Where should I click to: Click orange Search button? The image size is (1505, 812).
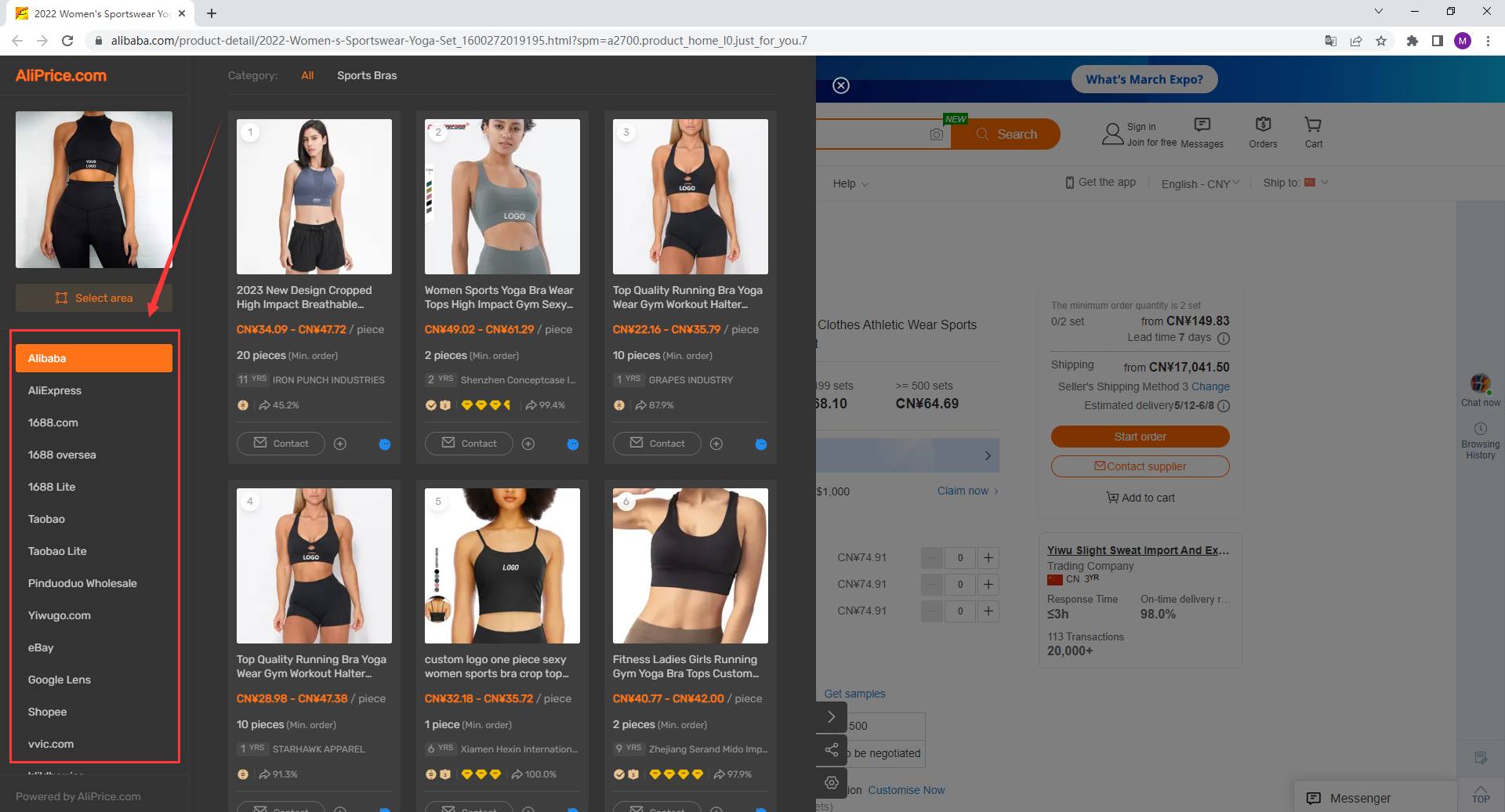coord(1006,134)
